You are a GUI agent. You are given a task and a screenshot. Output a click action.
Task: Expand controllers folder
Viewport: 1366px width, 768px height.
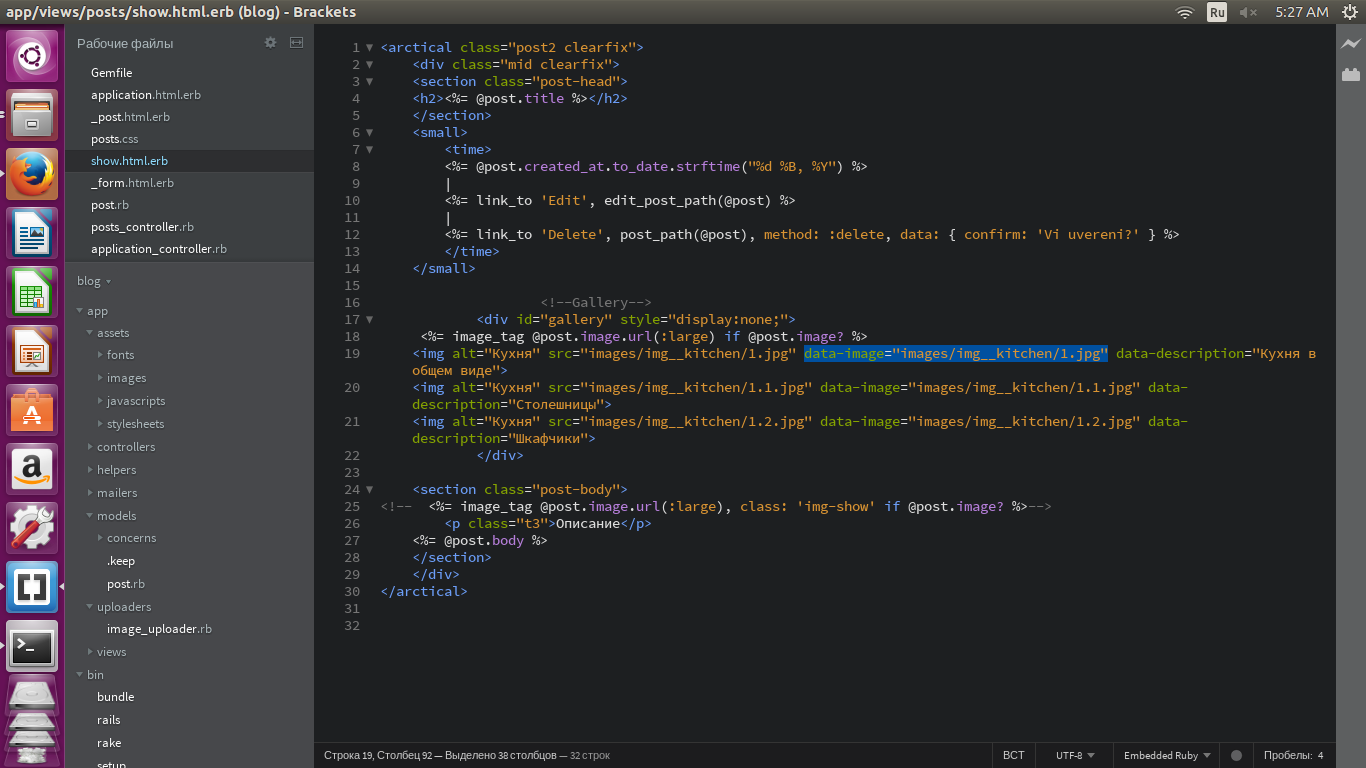(x=90, y=447)
